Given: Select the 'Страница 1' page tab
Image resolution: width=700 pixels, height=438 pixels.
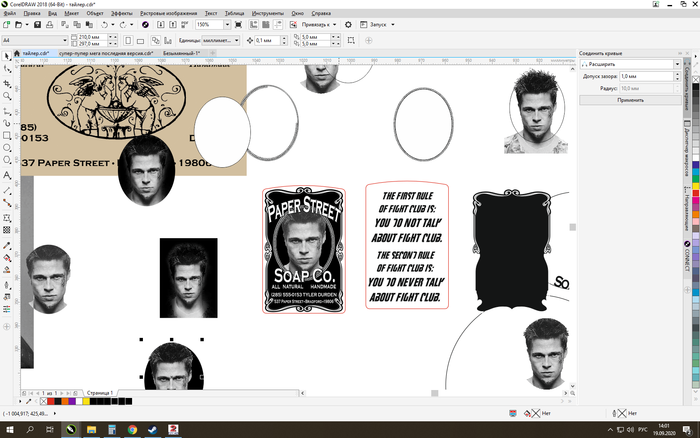Looking at the screenshot, I should pyautogui.click(x=100, y=393).
